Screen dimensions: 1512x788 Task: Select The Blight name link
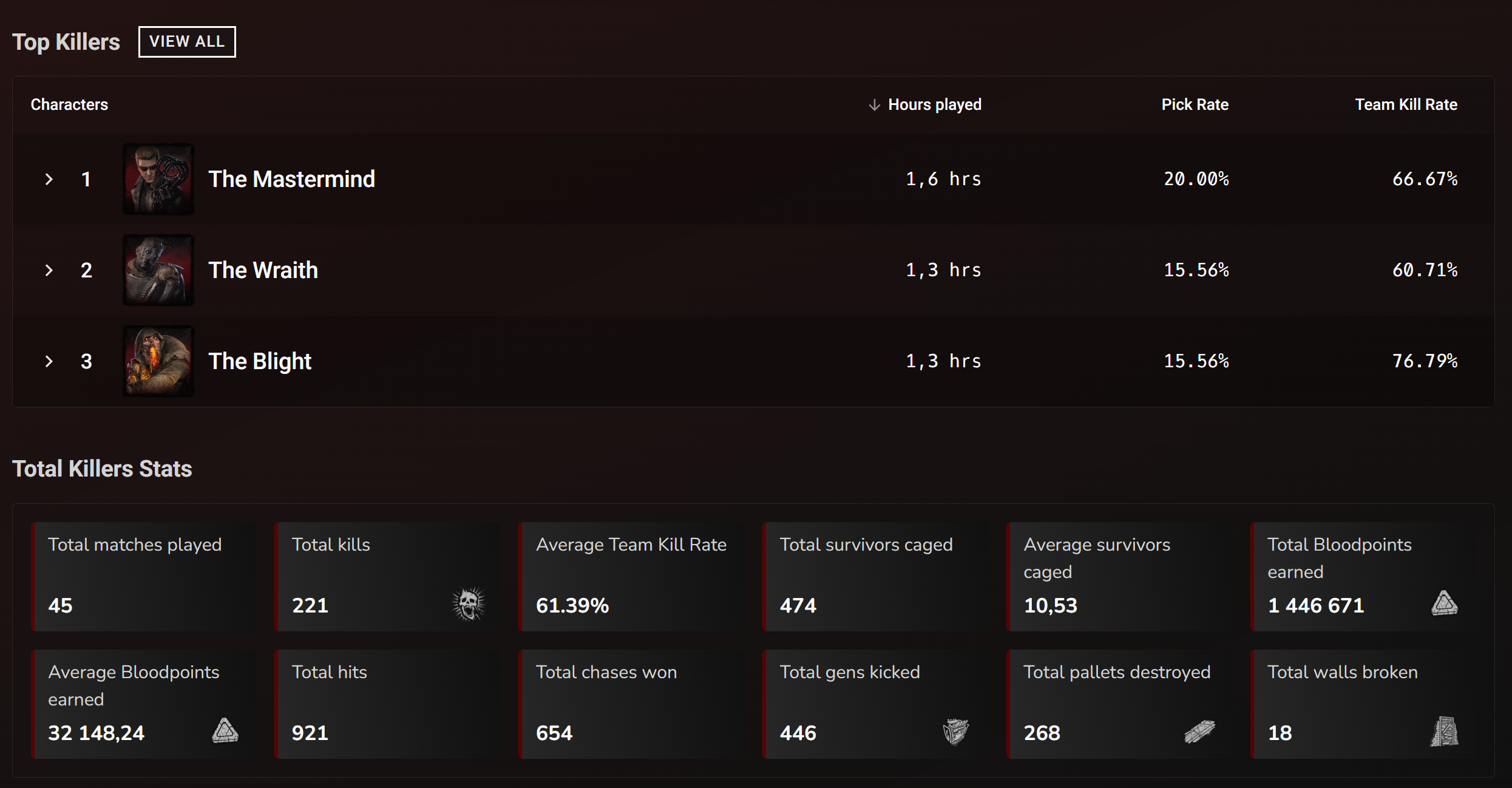[x=259, y=361]
